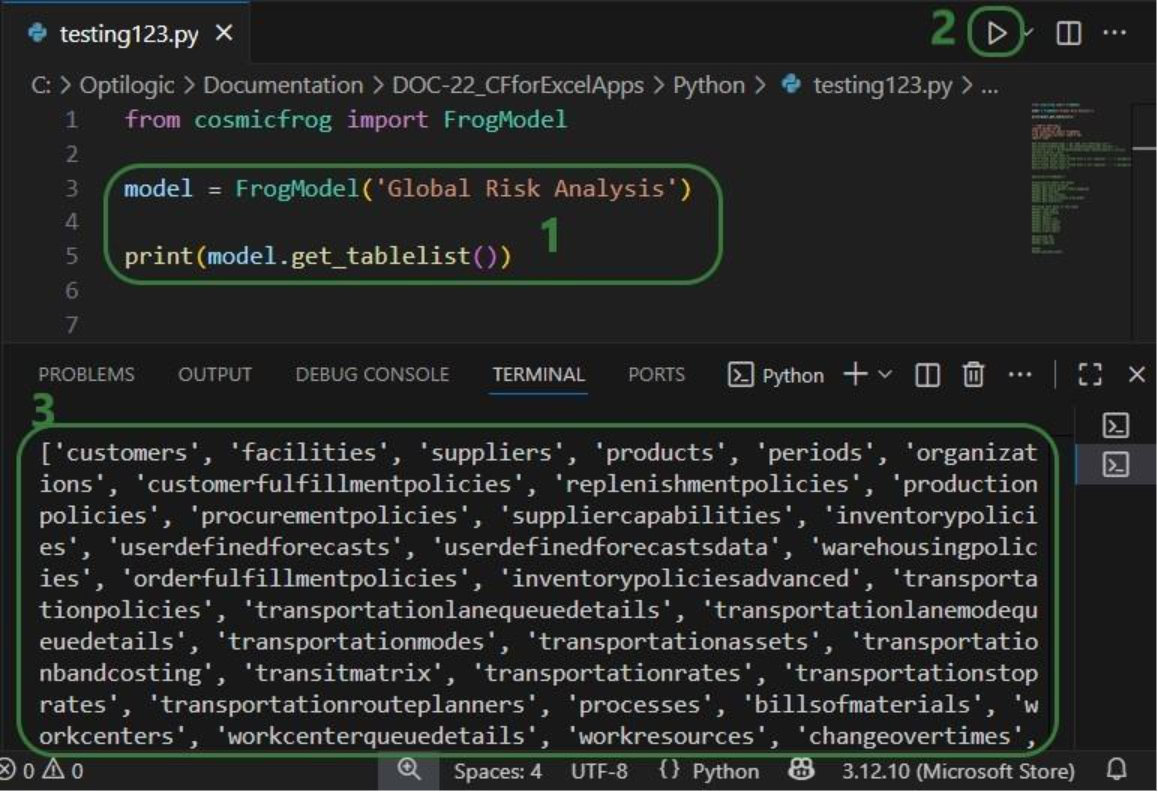The image size is (1158, 792).
Task: Split the editor to the right
Action: 1069,33
